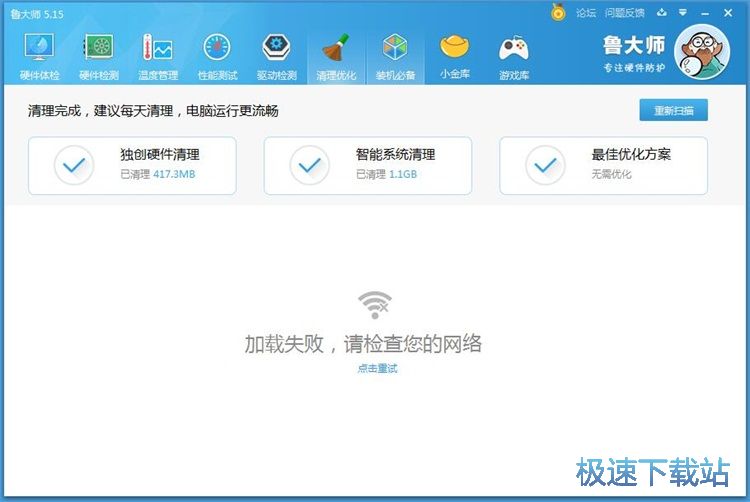750x502 pixels.
Task: Open the 温度管理 temperature management tab
Action: (158, 57)
